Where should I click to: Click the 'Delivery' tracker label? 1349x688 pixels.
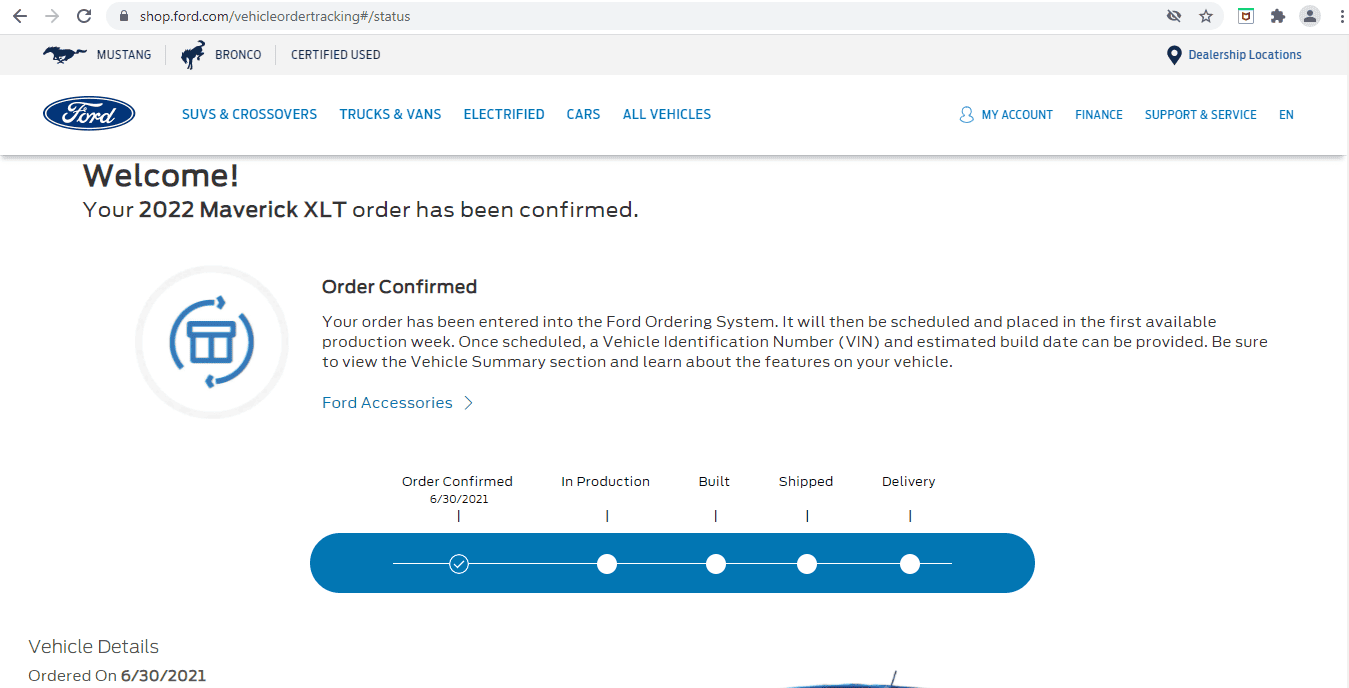908,481
